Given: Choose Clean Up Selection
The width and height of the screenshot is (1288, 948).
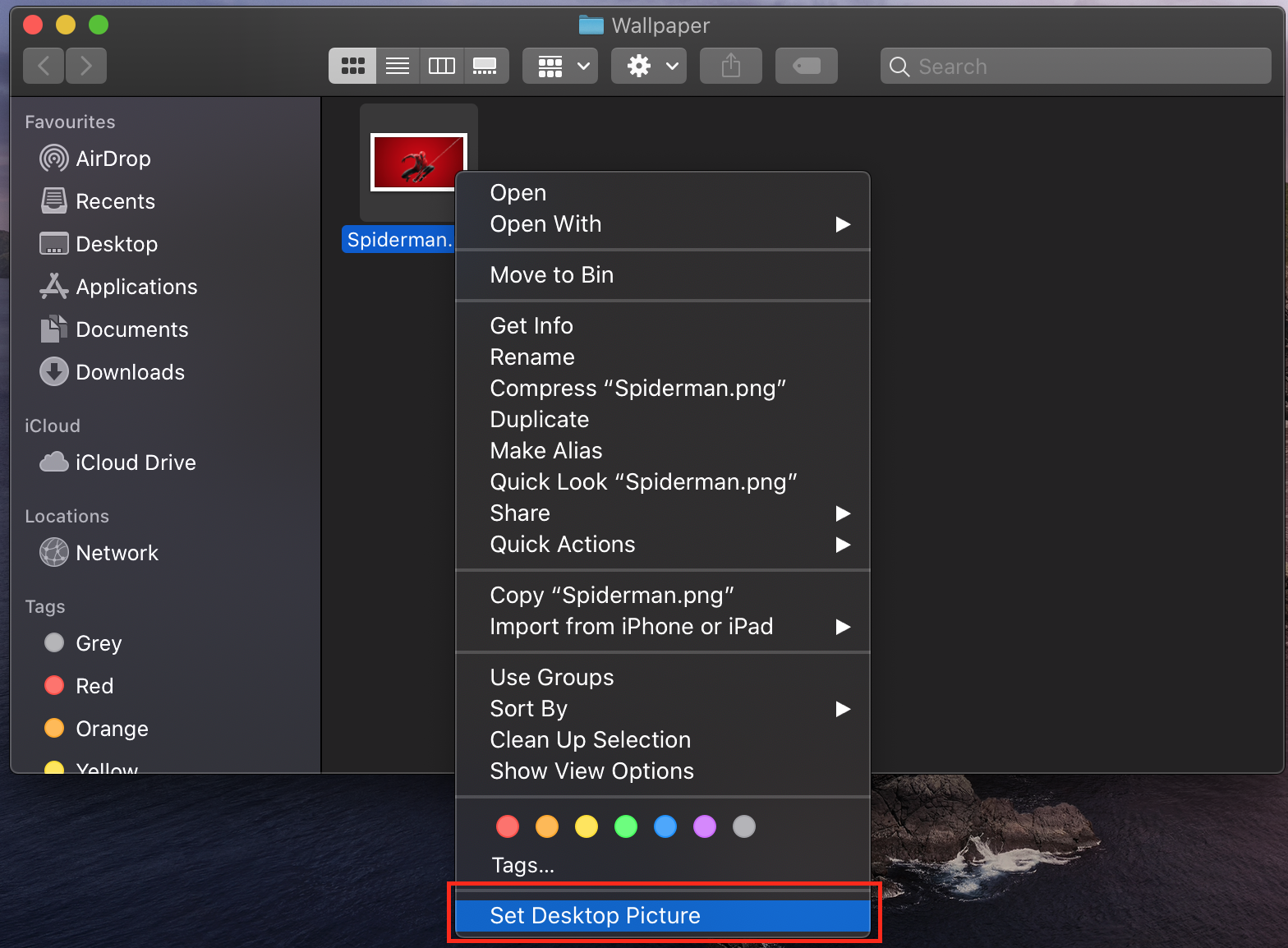Looking at the screenshot, I should [662, 739].
